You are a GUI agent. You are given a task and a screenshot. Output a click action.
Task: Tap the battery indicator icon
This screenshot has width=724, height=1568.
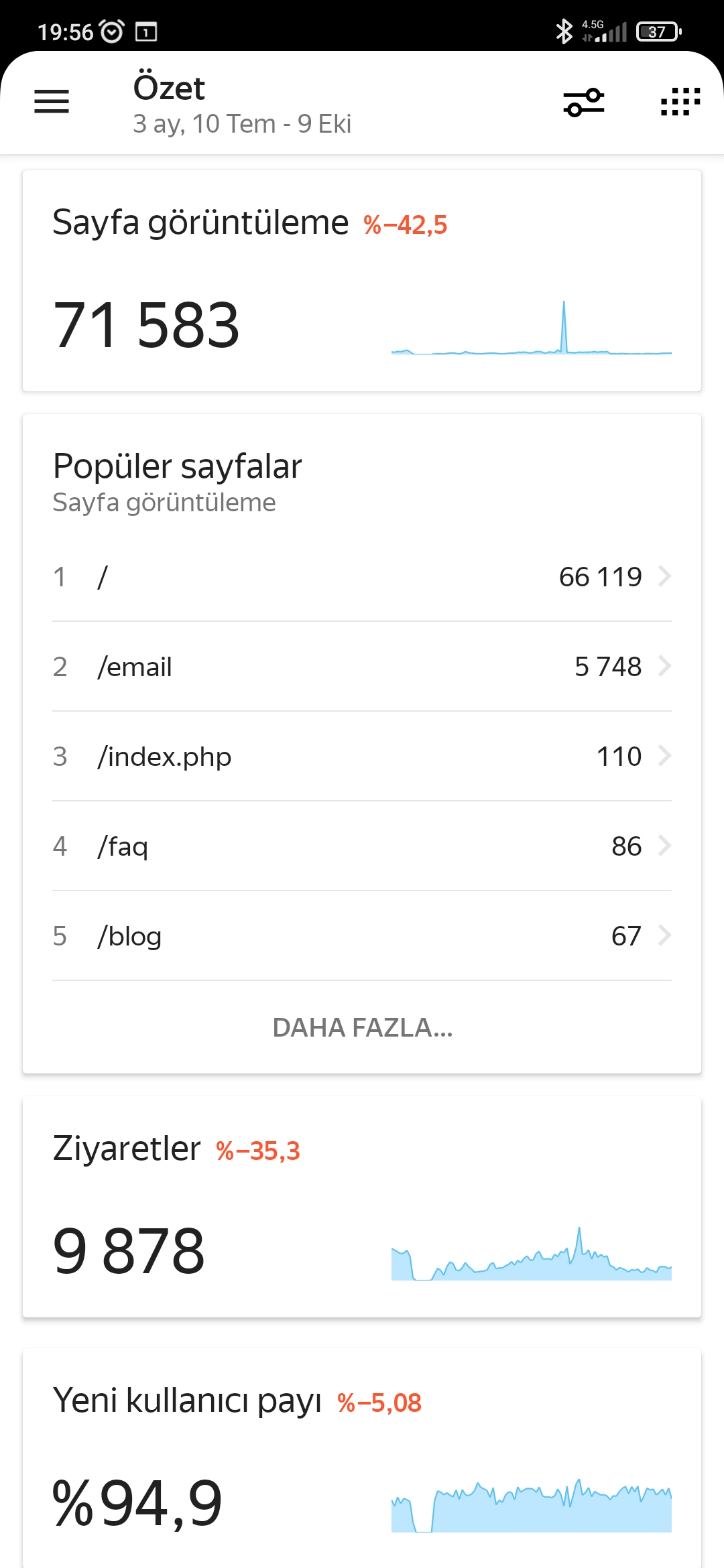659,31
